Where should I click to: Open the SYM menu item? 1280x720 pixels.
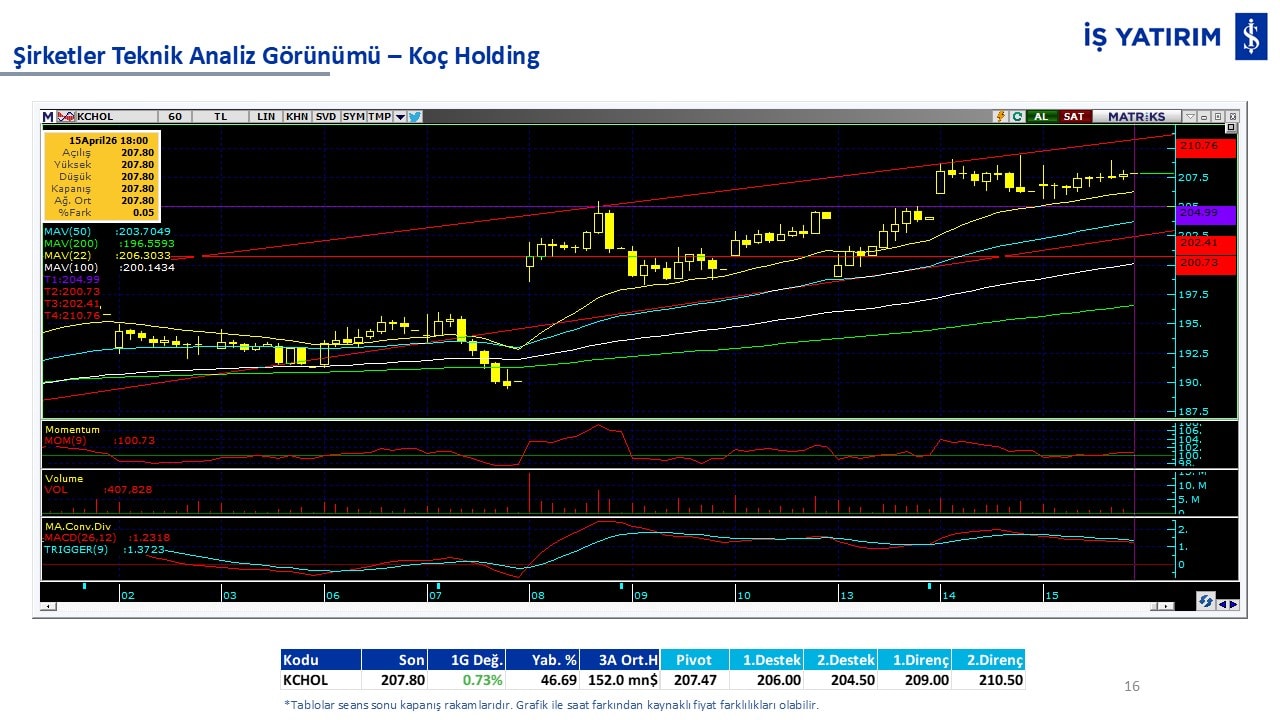click(353, 117)
